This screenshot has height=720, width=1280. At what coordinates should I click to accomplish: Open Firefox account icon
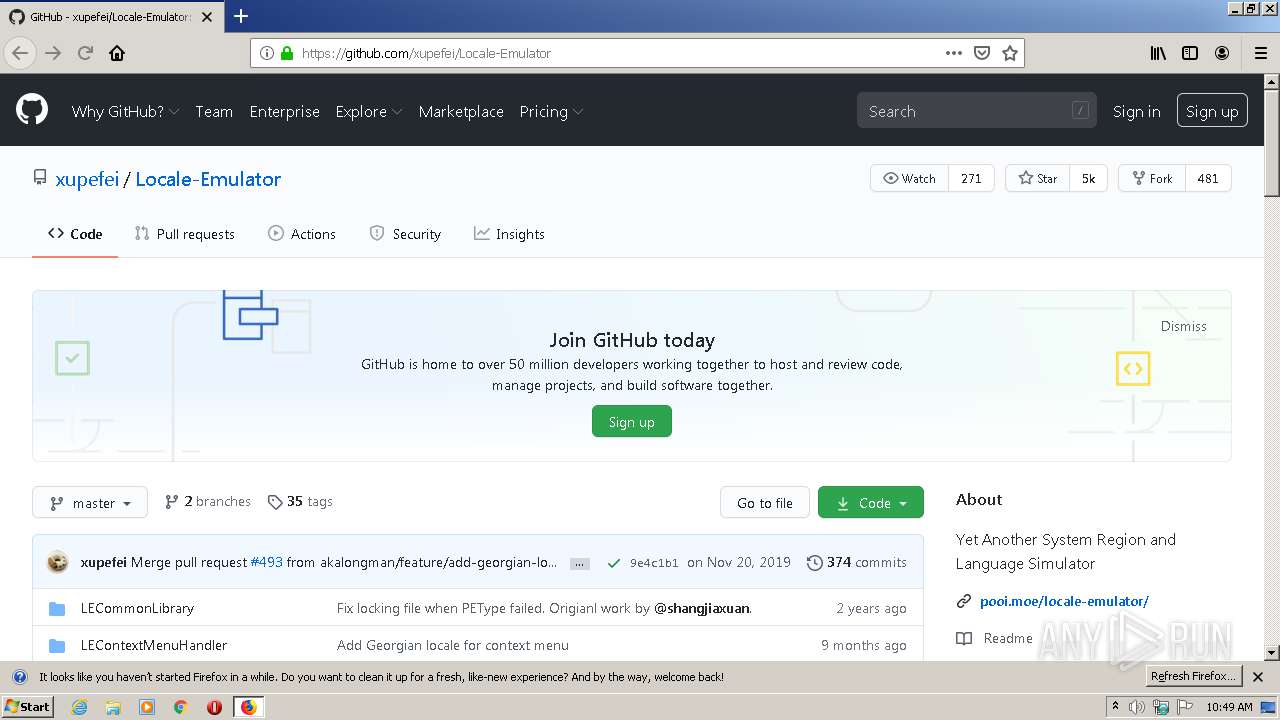click(1222, 53)
